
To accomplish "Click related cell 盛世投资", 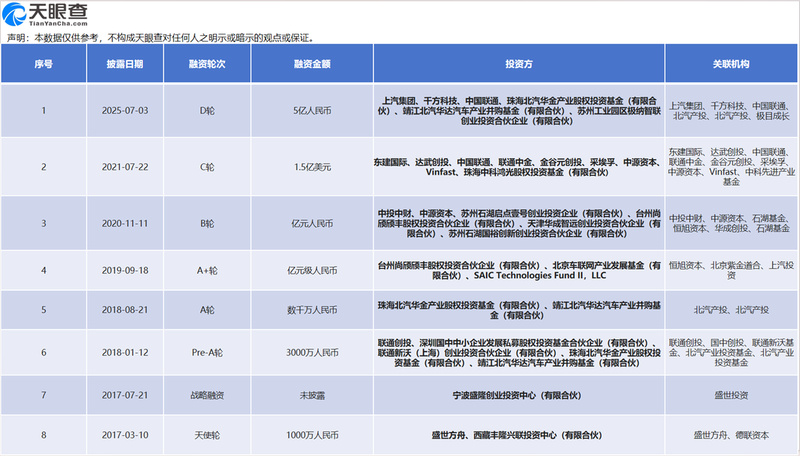I will coord(731,395).
